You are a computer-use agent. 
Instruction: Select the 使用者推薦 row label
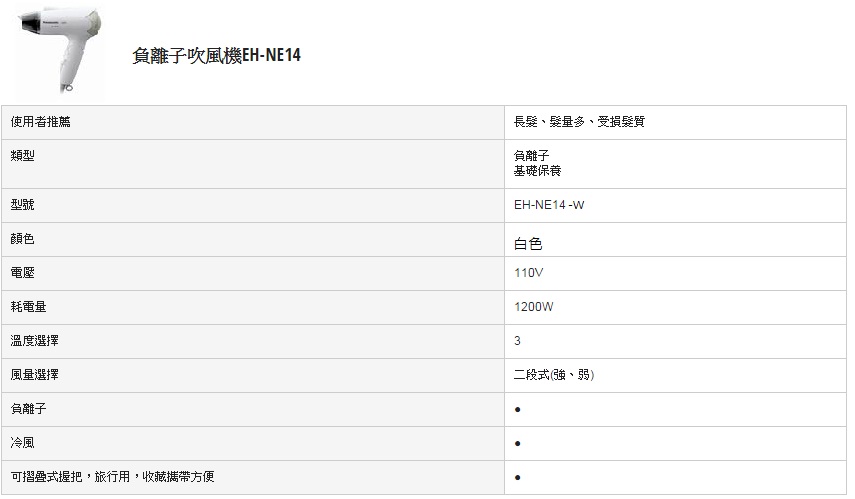tap(40, 122)
